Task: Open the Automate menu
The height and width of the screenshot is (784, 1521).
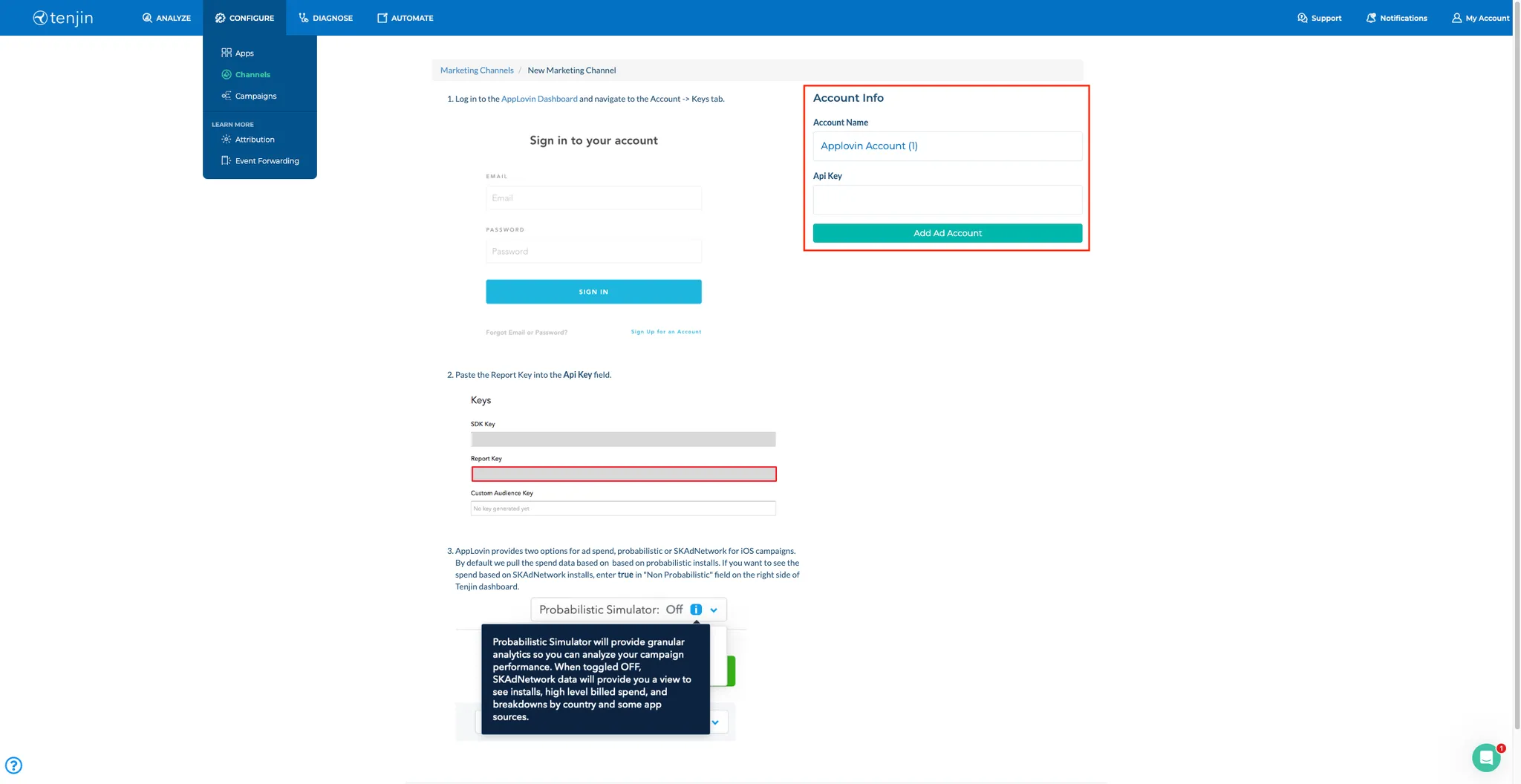Action: pyautogui.click(x=406, y=18)
